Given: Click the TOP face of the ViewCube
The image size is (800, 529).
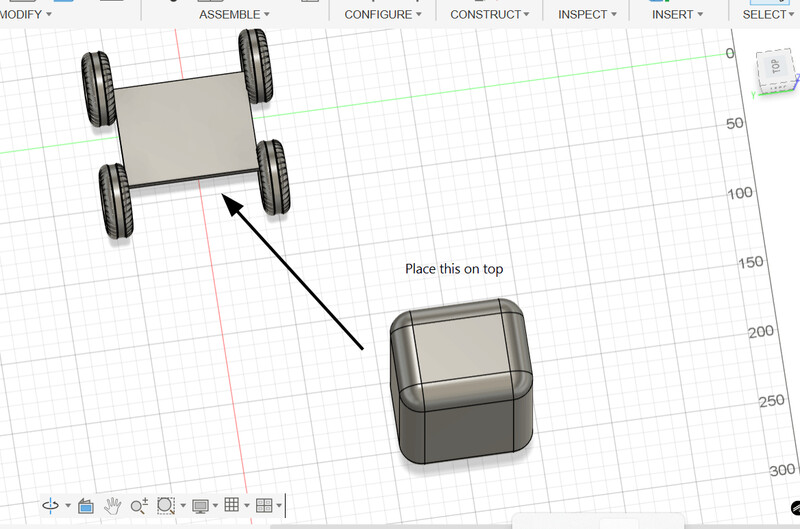Looking at the screenshot, I should pyautogui.click(x=776, y=67).
